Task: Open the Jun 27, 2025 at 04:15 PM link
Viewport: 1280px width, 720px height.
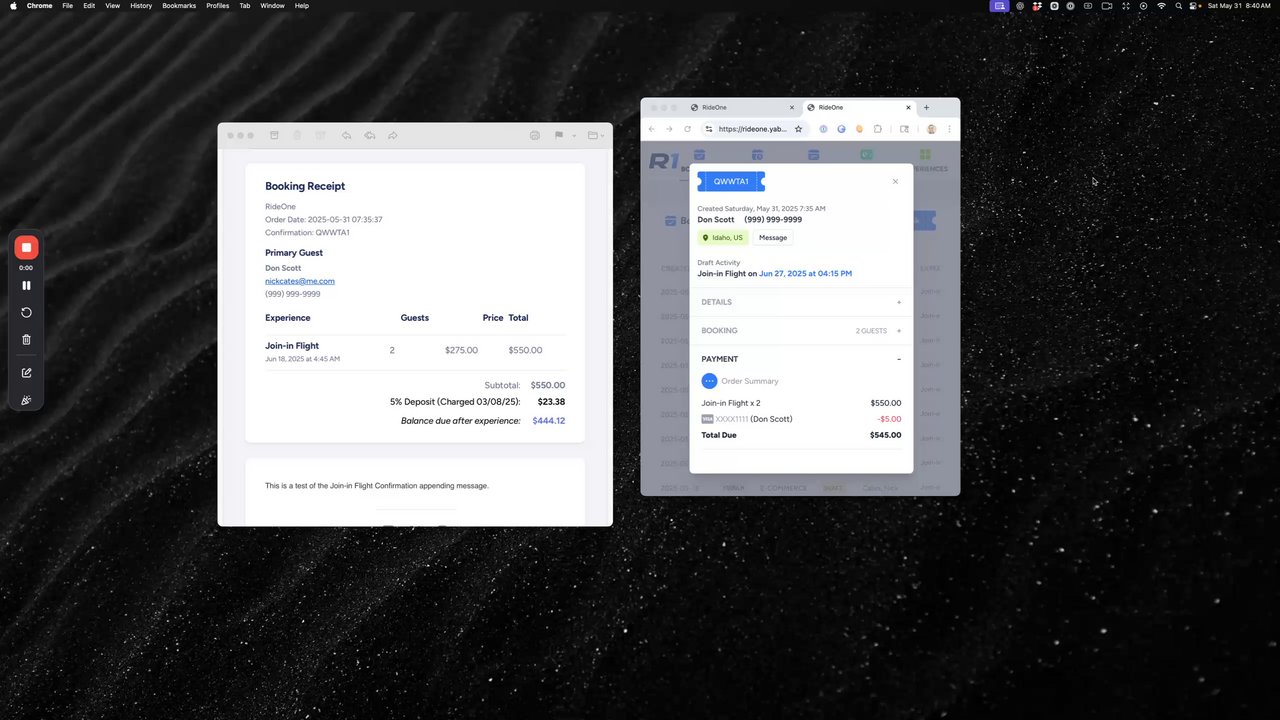Action: tap(805, 273)
